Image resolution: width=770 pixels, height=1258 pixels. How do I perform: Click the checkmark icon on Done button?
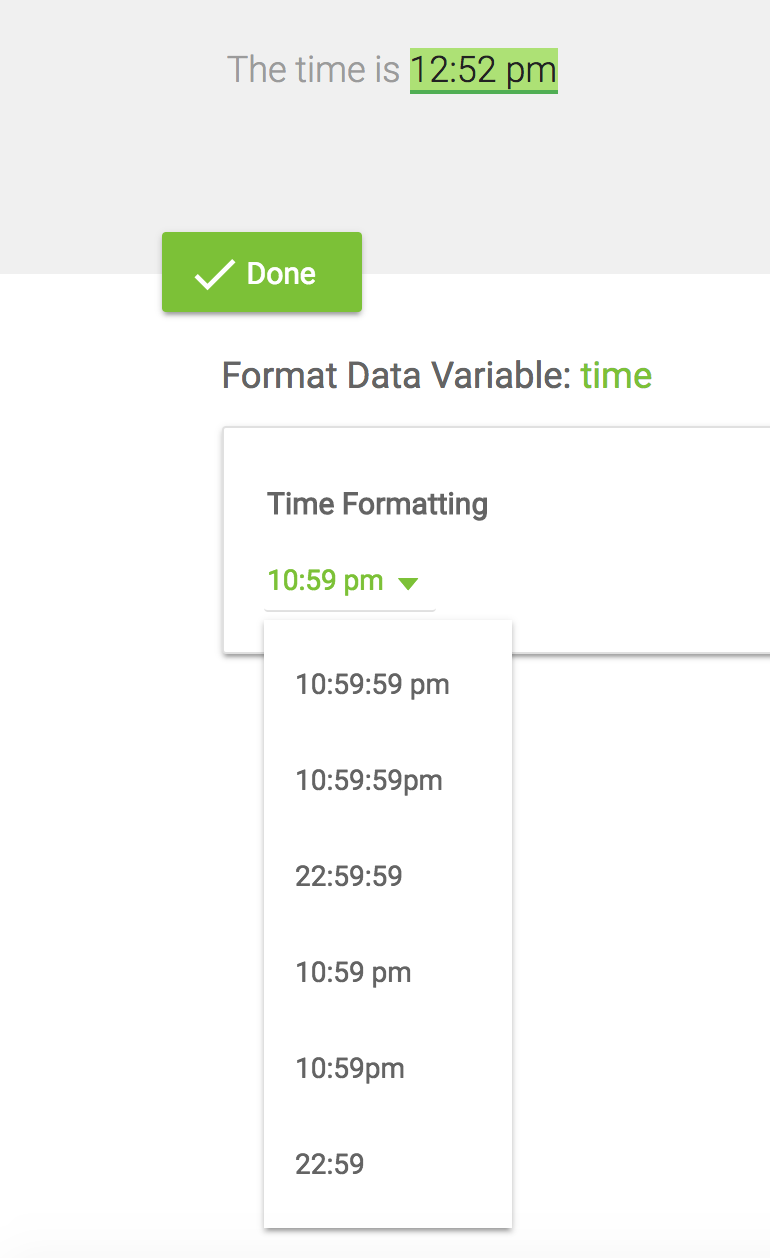point(214,274)
